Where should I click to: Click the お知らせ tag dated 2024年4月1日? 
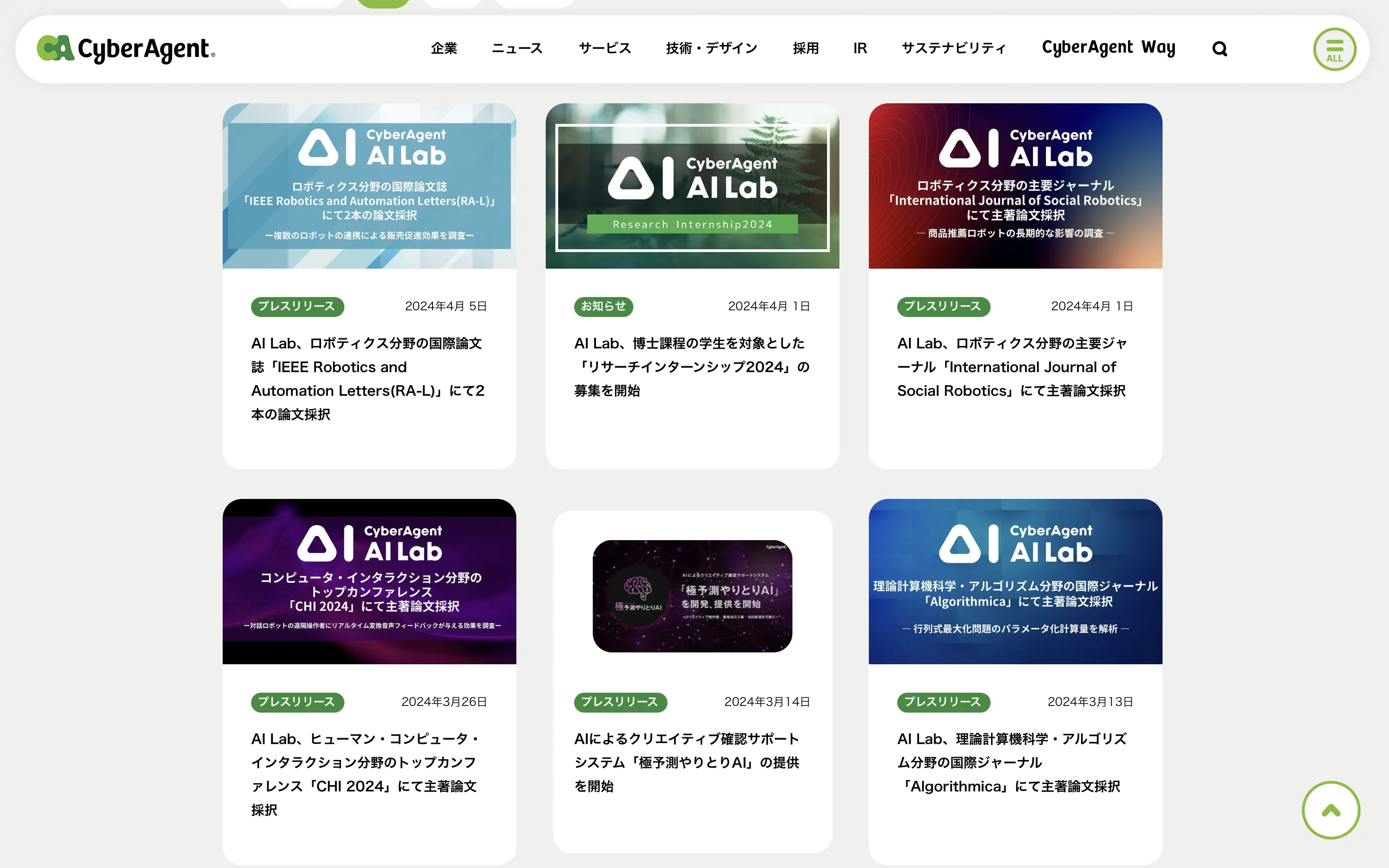(603, 307)
